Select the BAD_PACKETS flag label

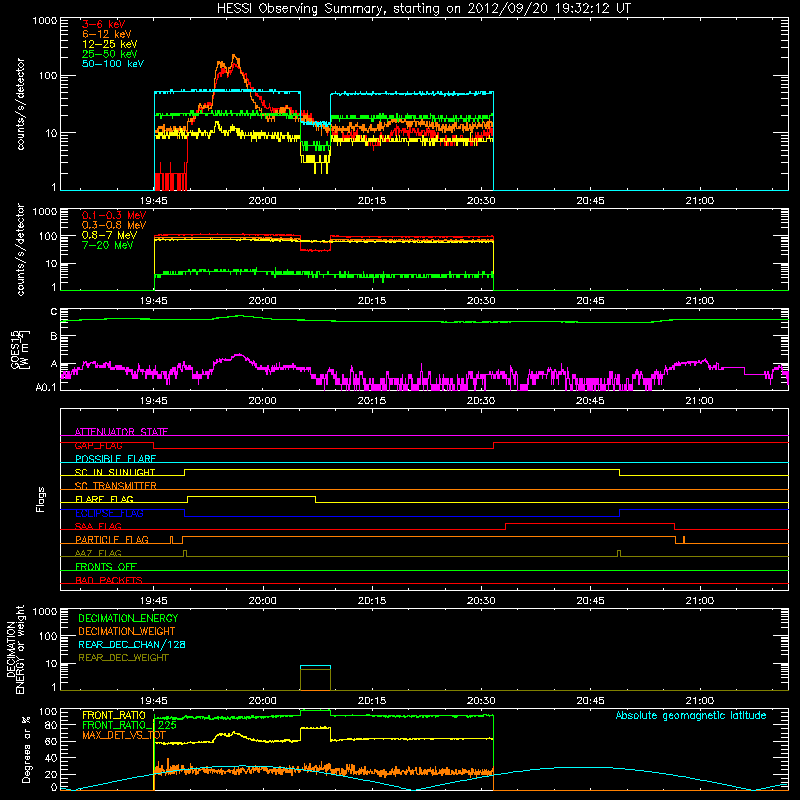109,580
